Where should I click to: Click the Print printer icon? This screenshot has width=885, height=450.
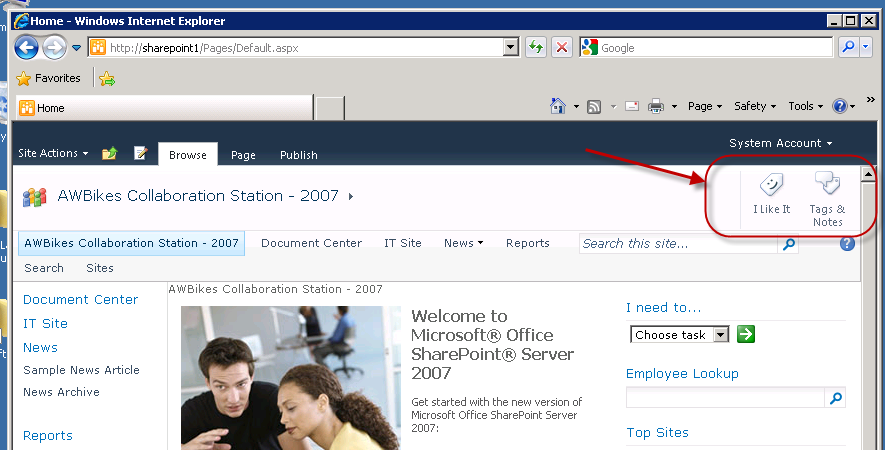click(x=656, y=106)
